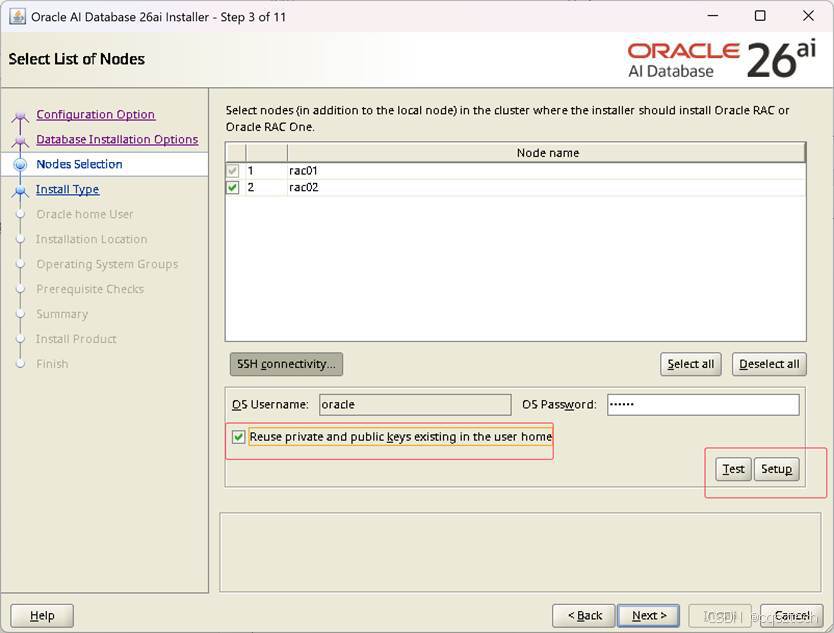The image size is (834, 633).
Task: Click the OS Password field
Action: pyautogui.click(x=703, y=405)
